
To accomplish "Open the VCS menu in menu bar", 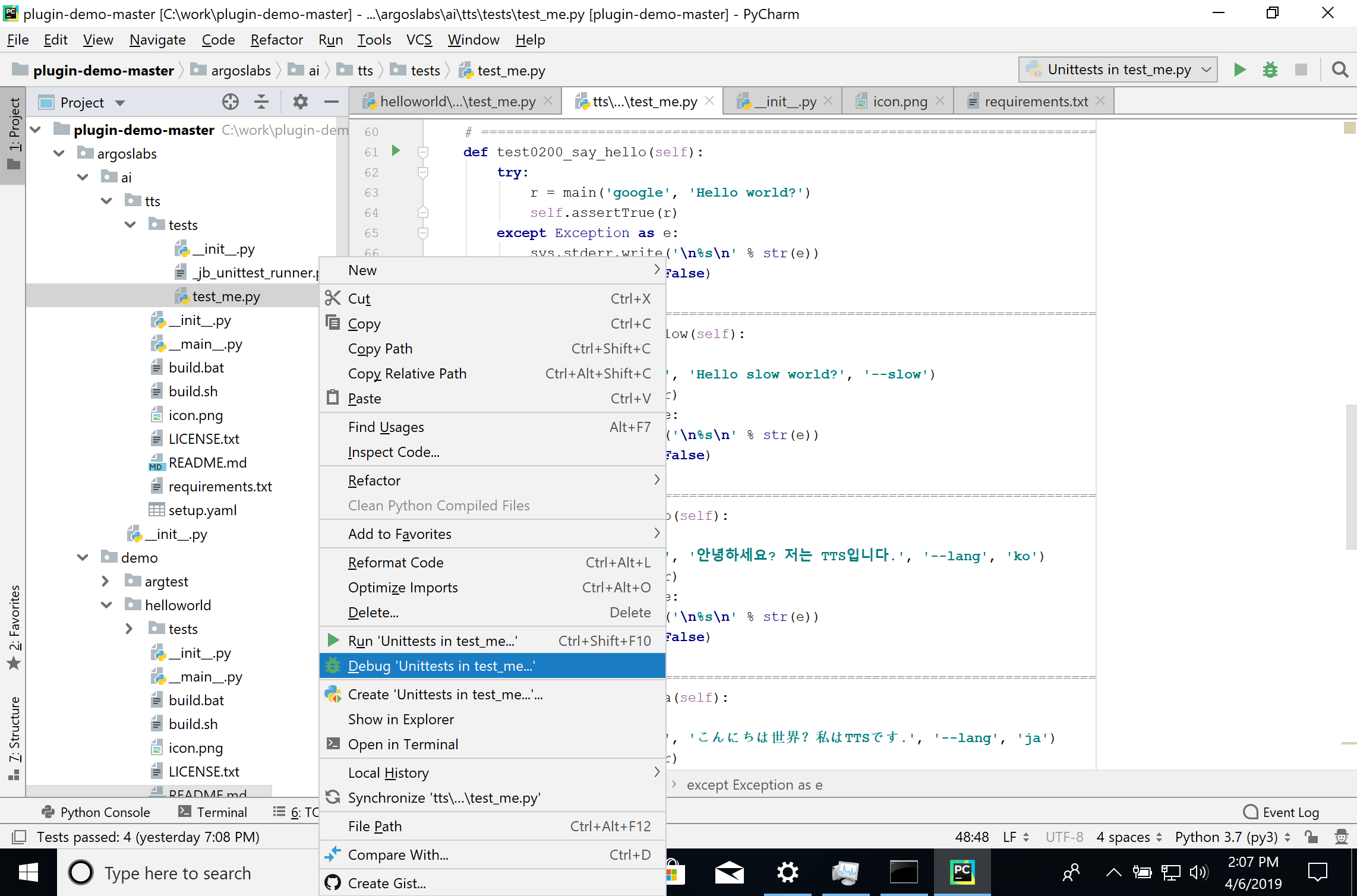I will pos(419,40).
